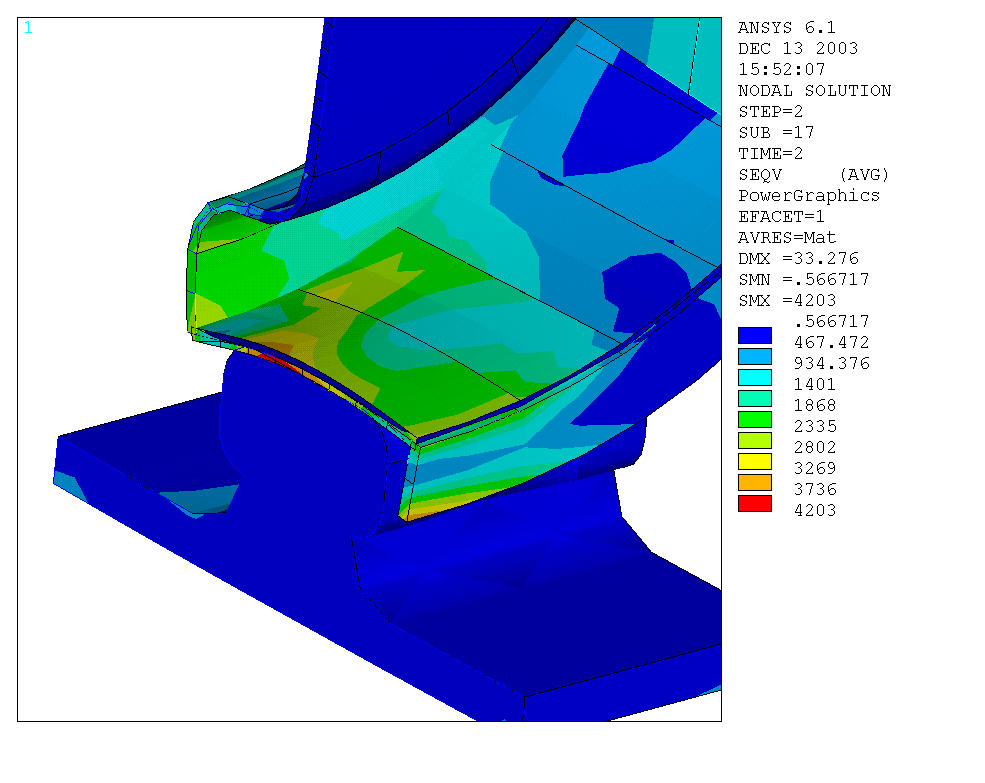Click the 'ANSYS 6.1' title text

[x=786, y=28]
